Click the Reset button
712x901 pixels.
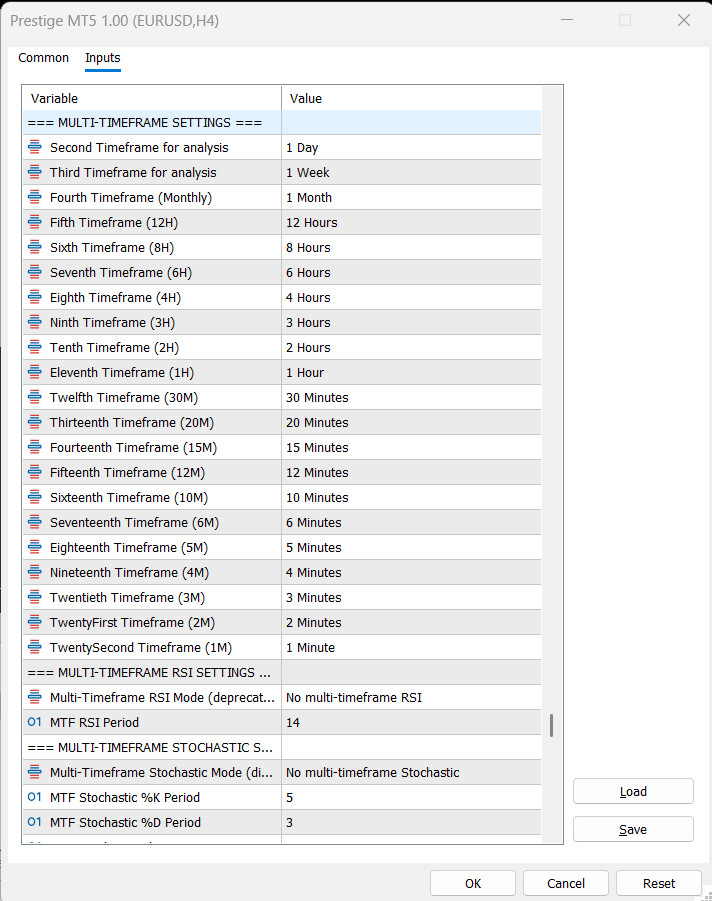click(659, 883)
